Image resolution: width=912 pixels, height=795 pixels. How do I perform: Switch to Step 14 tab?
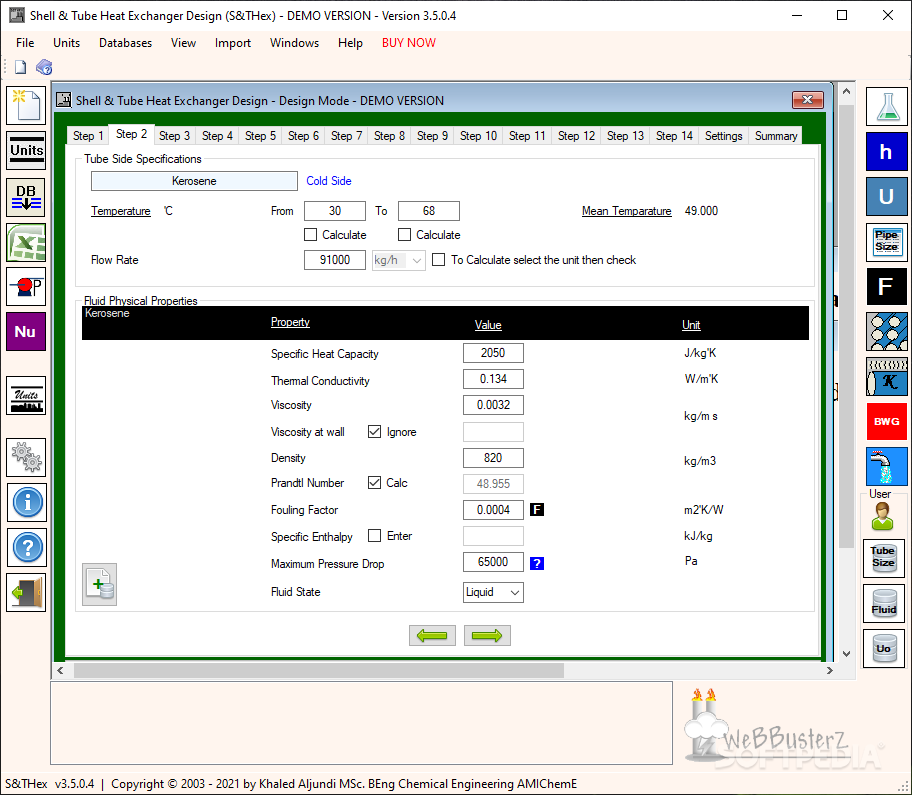[674, 136]
